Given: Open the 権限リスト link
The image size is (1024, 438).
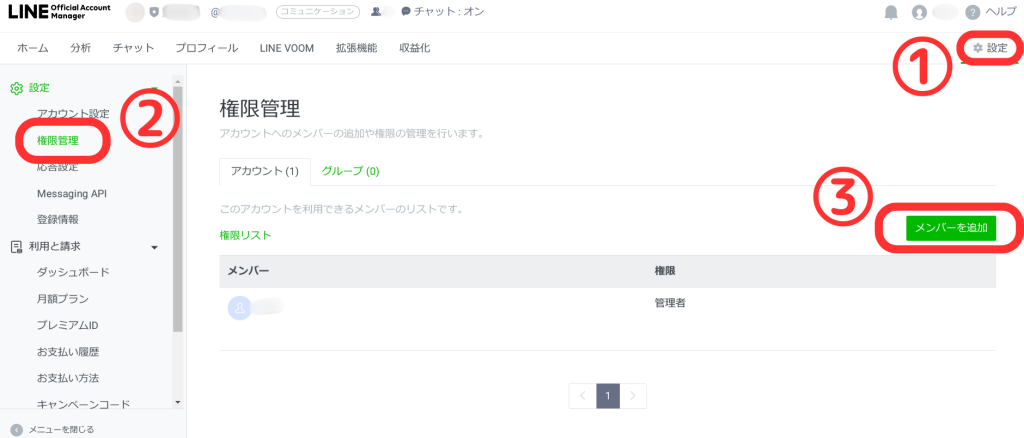Looking at the screenshot, I should [246, 235].
